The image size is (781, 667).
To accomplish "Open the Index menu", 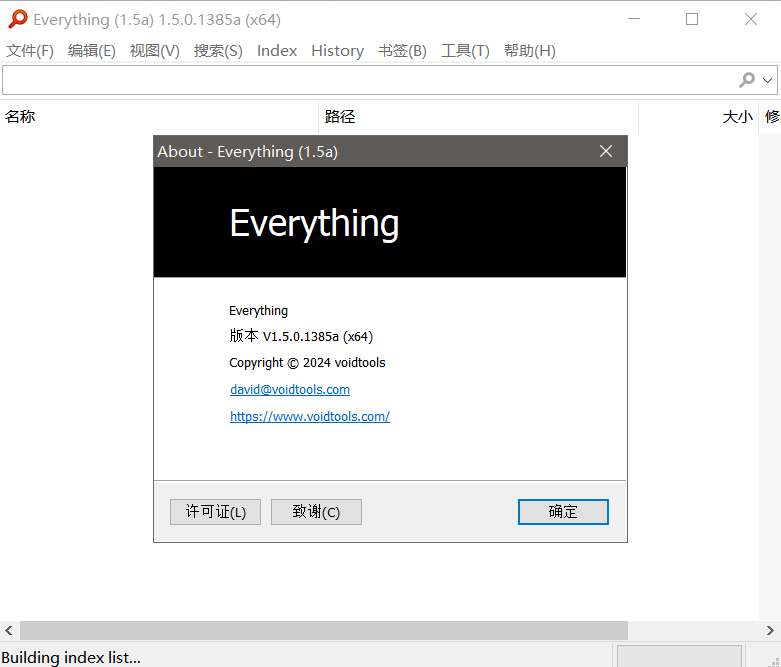I will [x=277, y=51].
